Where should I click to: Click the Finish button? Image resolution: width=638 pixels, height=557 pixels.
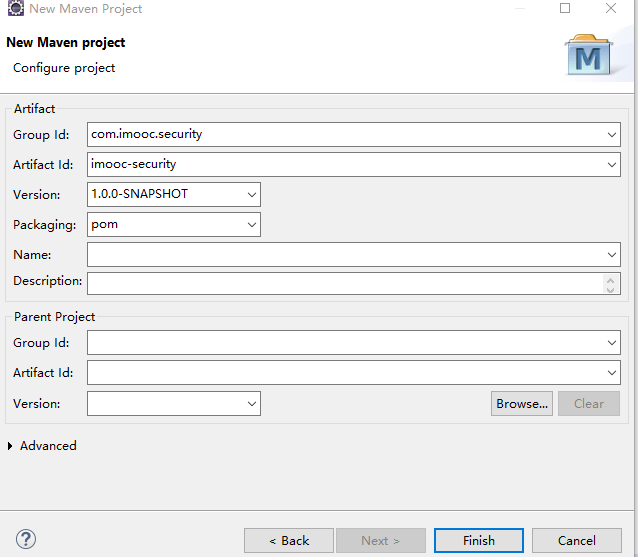pos(478,541)
